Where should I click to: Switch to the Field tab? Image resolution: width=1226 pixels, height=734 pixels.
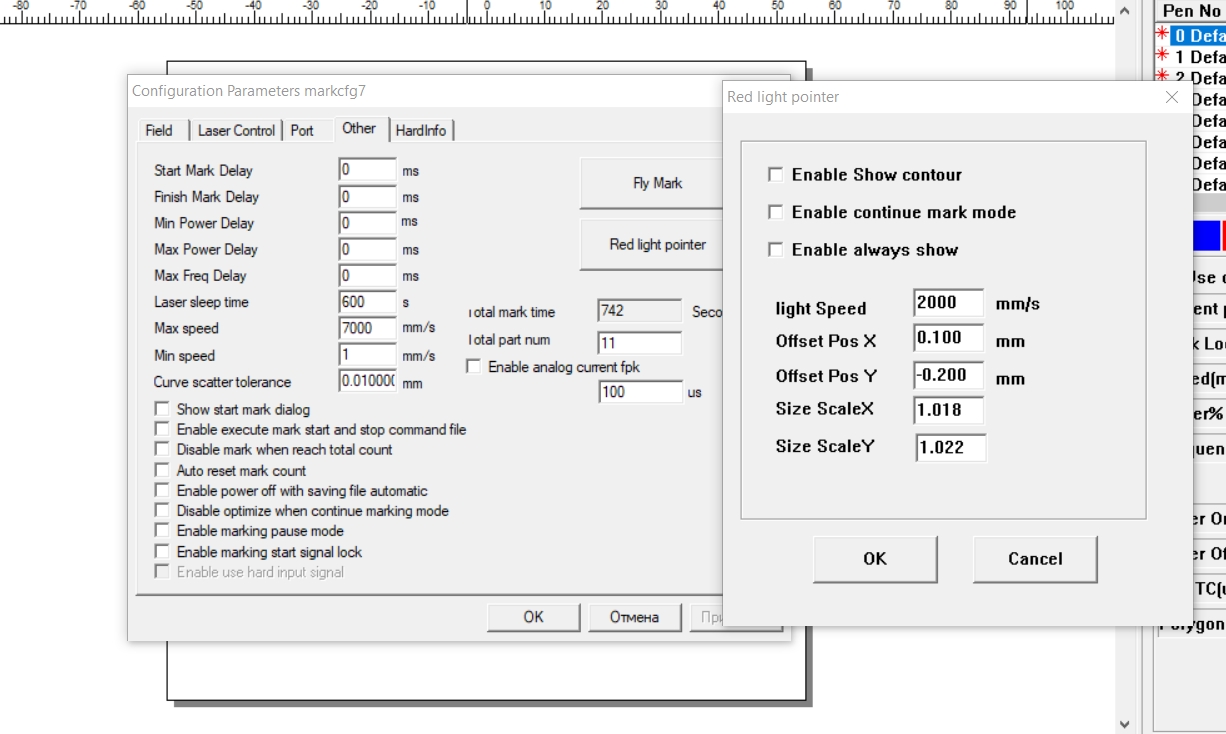click(x=159, y=130)
